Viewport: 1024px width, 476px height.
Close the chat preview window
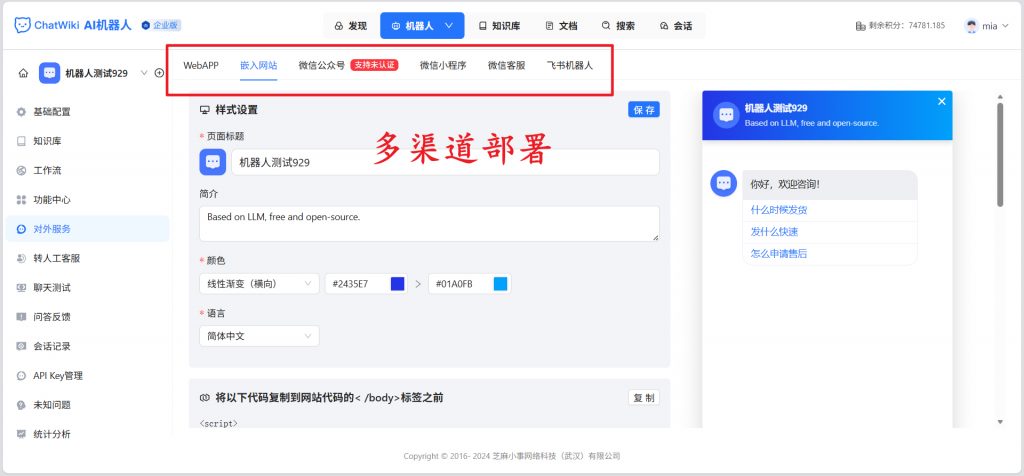(941, 101)
